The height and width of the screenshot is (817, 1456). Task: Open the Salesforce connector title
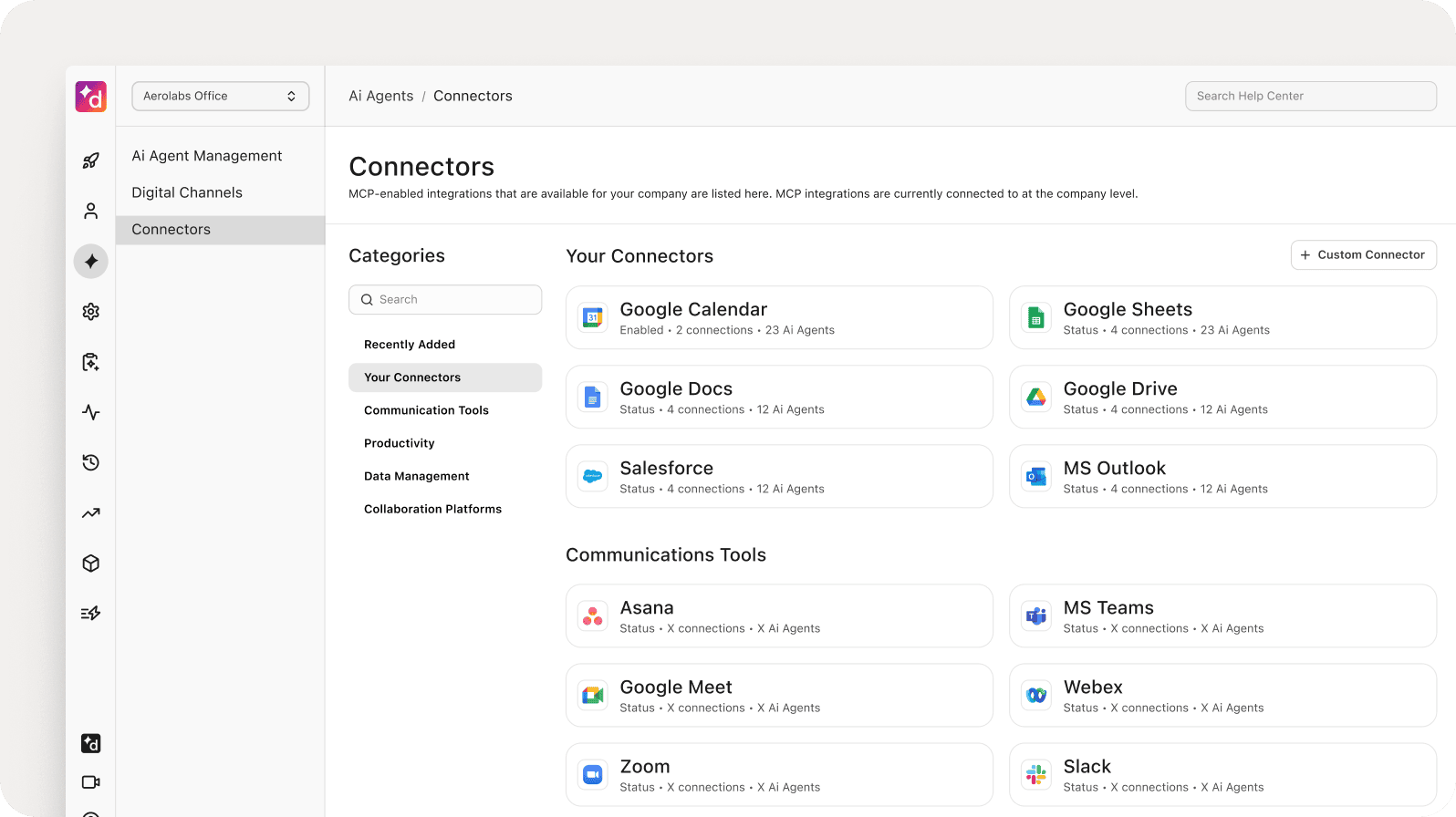667,469
